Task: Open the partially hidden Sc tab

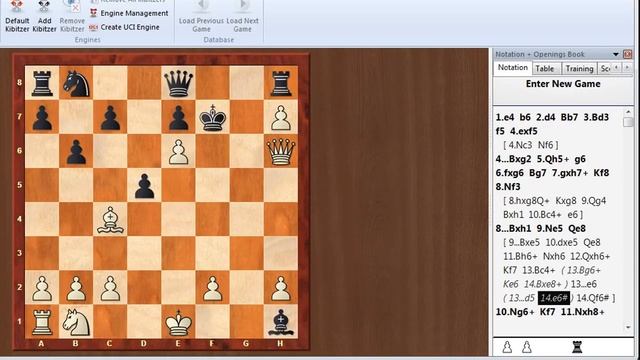Action: point(605,69)
